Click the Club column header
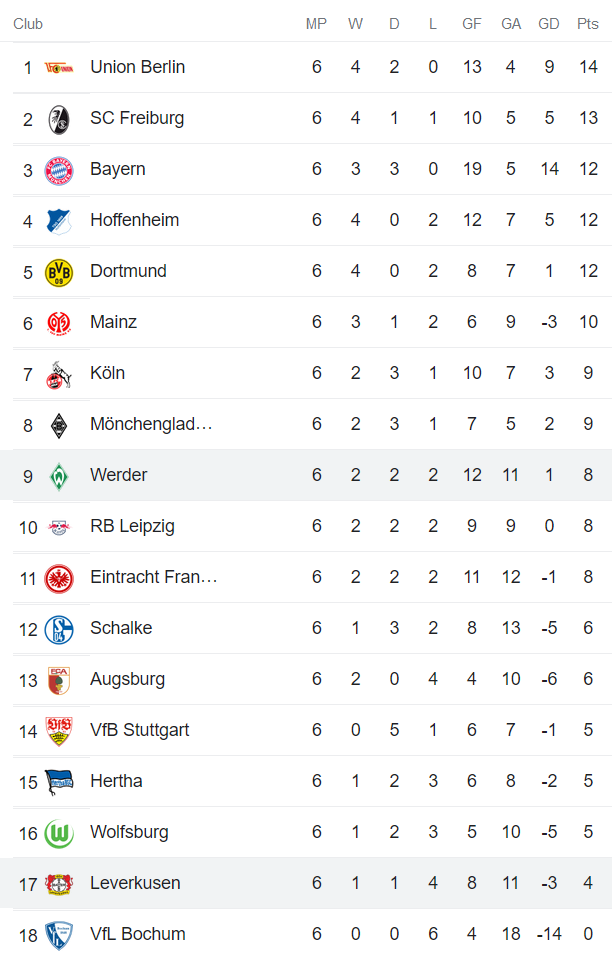 tap(28, 23)
